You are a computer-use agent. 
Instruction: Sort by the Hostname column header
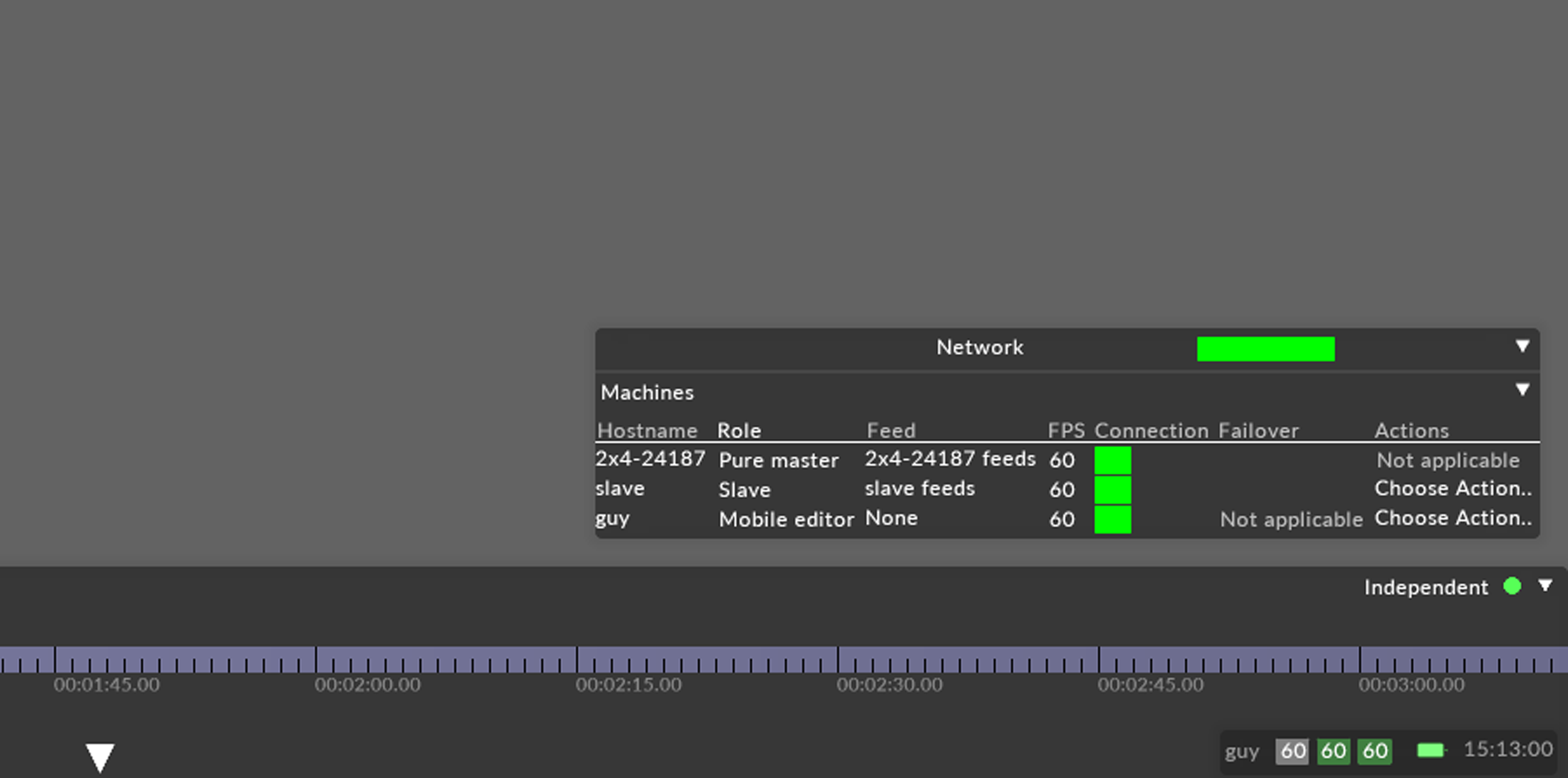pyautogui.click(x=647, y=430)
